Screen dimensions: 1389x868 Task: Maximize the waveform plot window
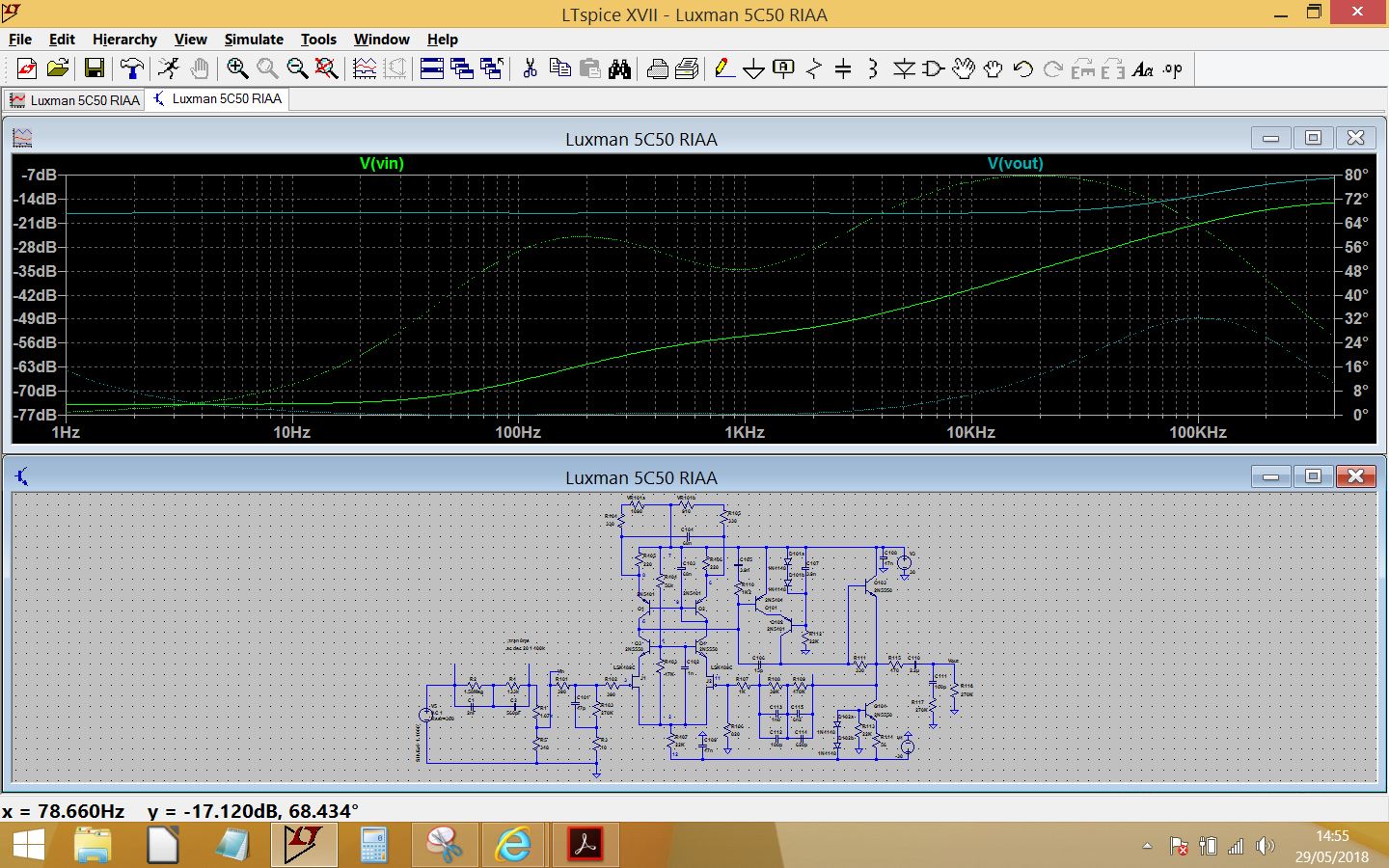point(1313,138)
